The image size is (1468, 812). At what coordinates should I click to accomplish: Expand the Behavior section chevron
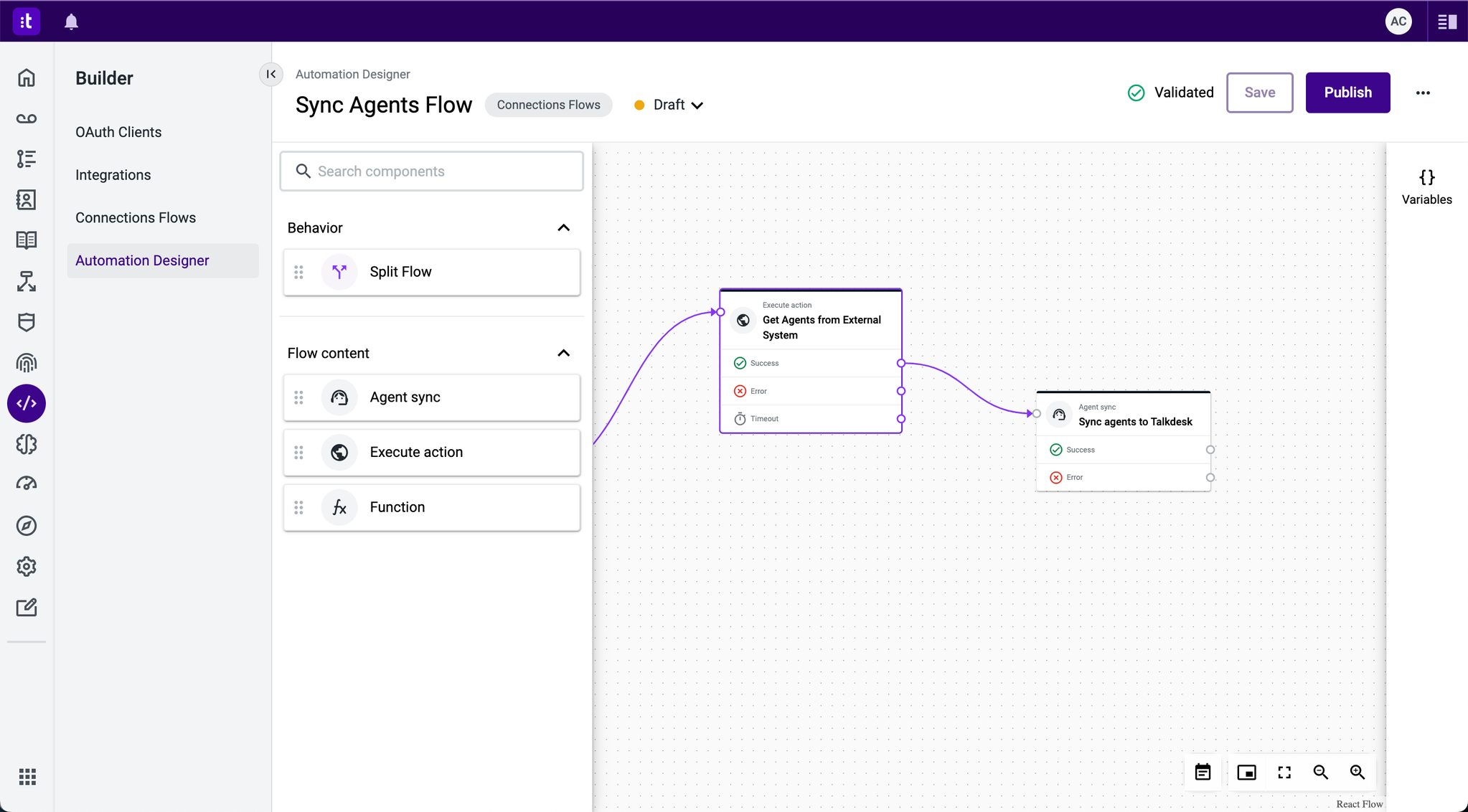tap(565, 227)
